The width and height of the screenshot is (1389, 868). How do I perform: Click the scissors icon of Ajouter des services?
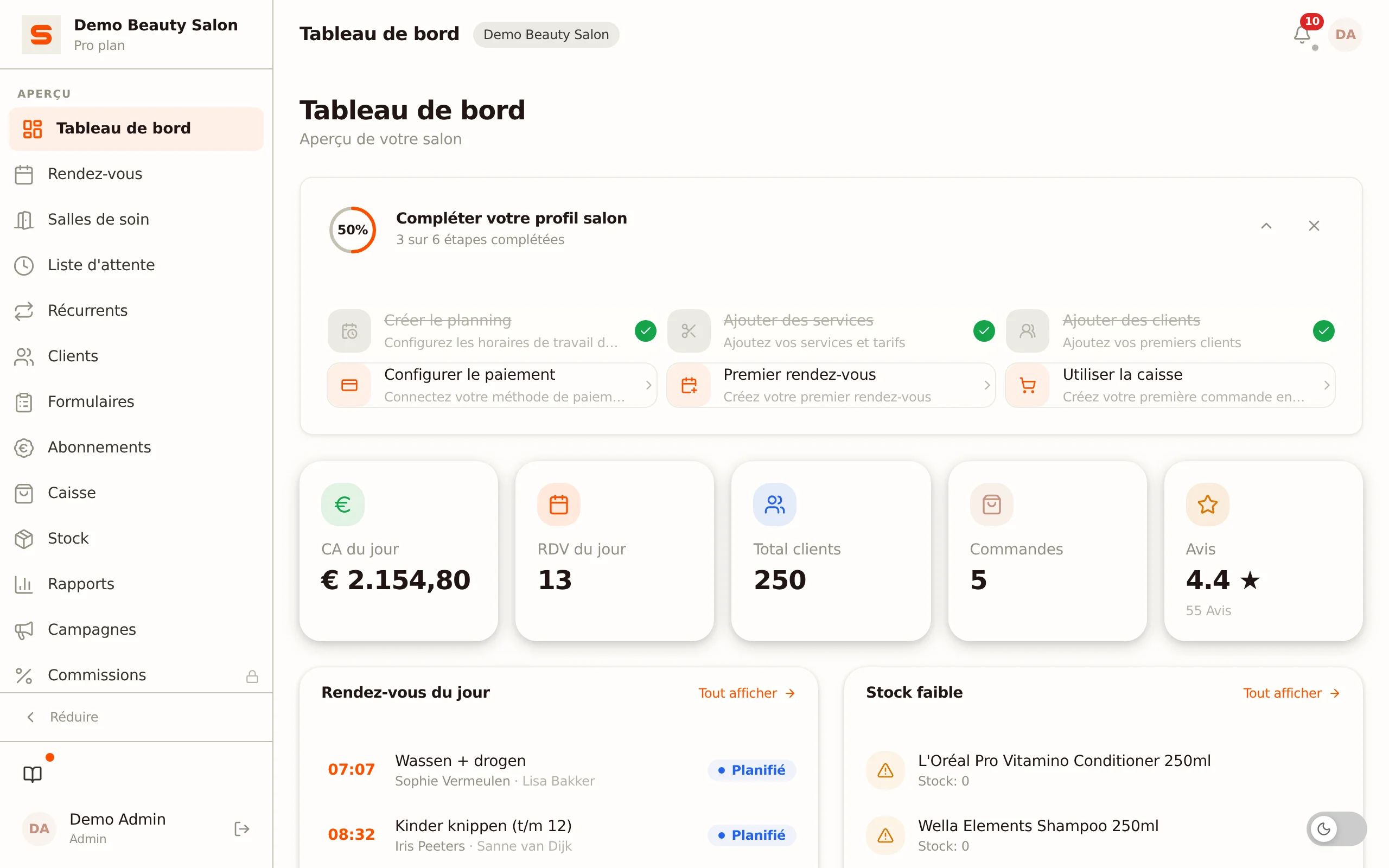pyautogui.click(x=689, y=331)
